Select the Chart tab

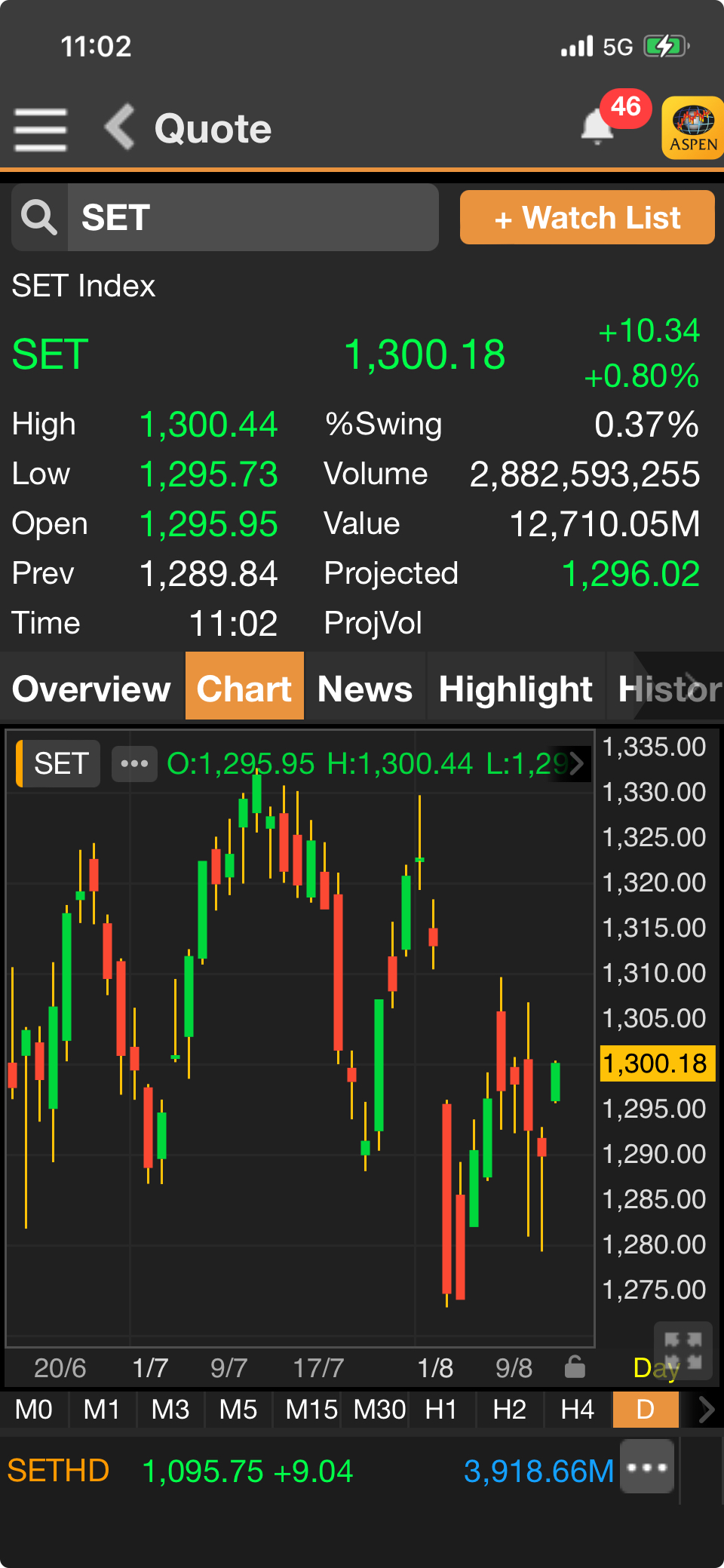[x=244, y=687]
